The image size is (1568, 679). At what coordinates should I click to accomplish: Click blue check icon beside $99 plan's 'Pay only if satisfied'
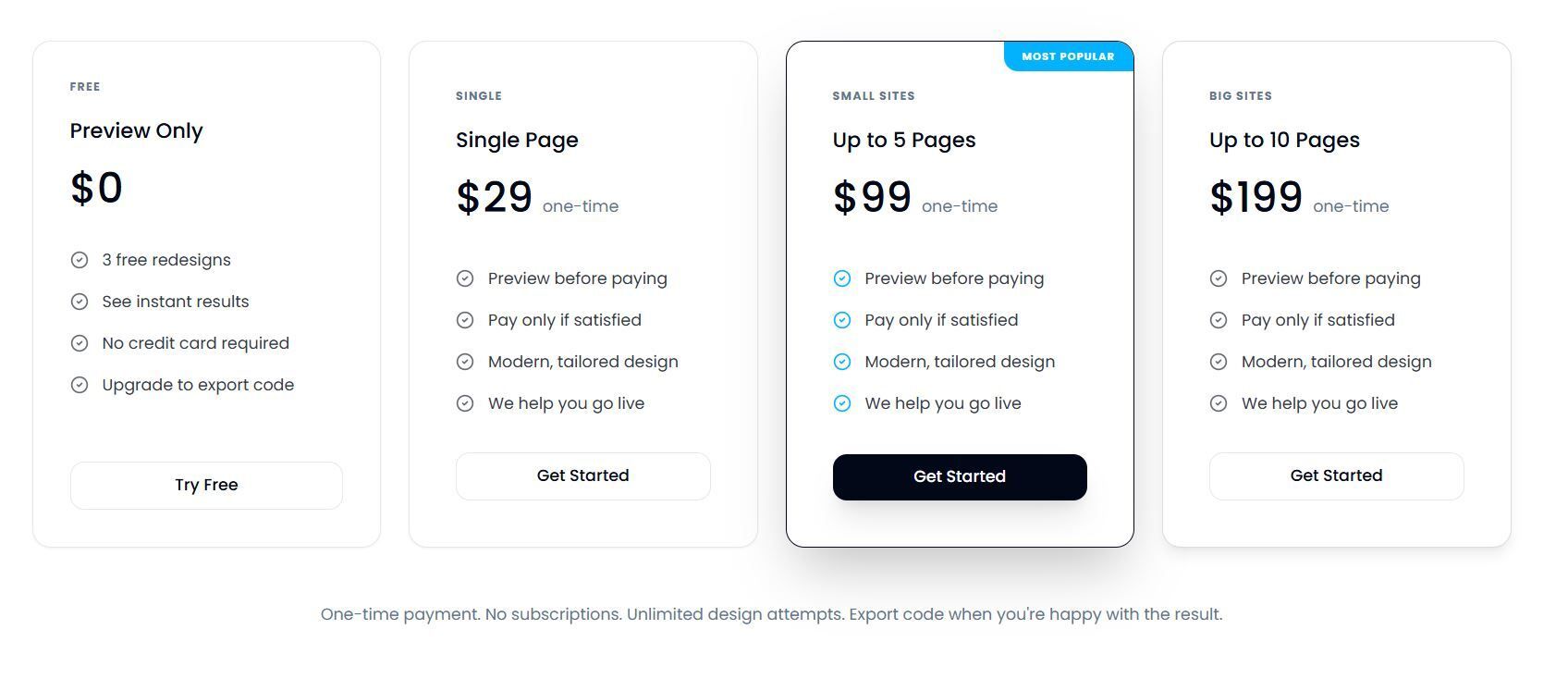tap(841, 320)
